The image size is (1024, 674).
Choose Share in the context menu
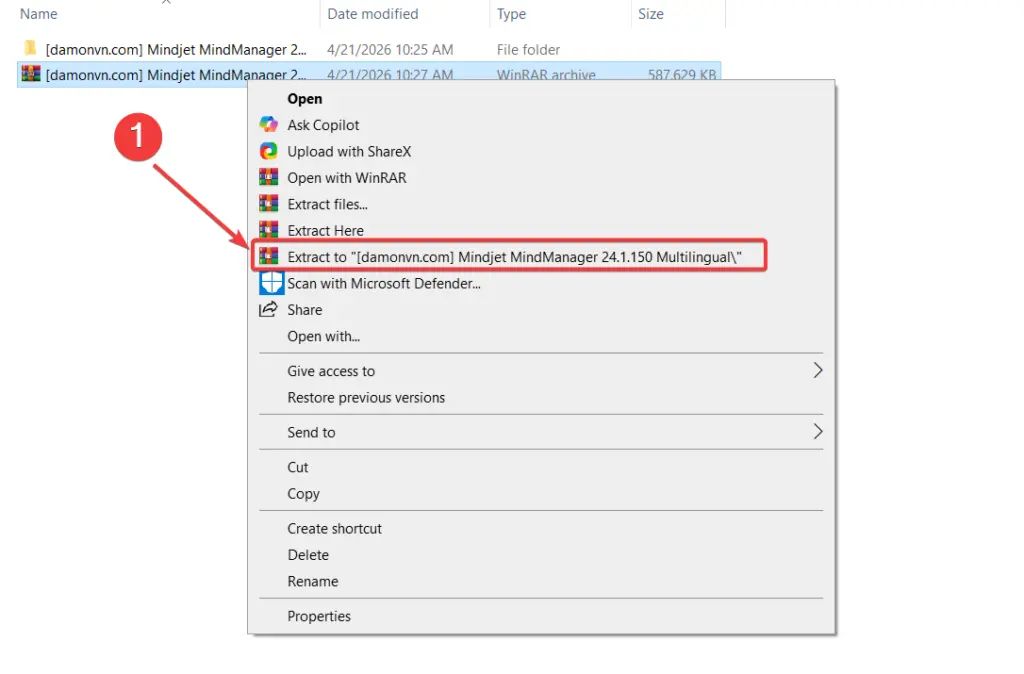[x=305, y=310]
